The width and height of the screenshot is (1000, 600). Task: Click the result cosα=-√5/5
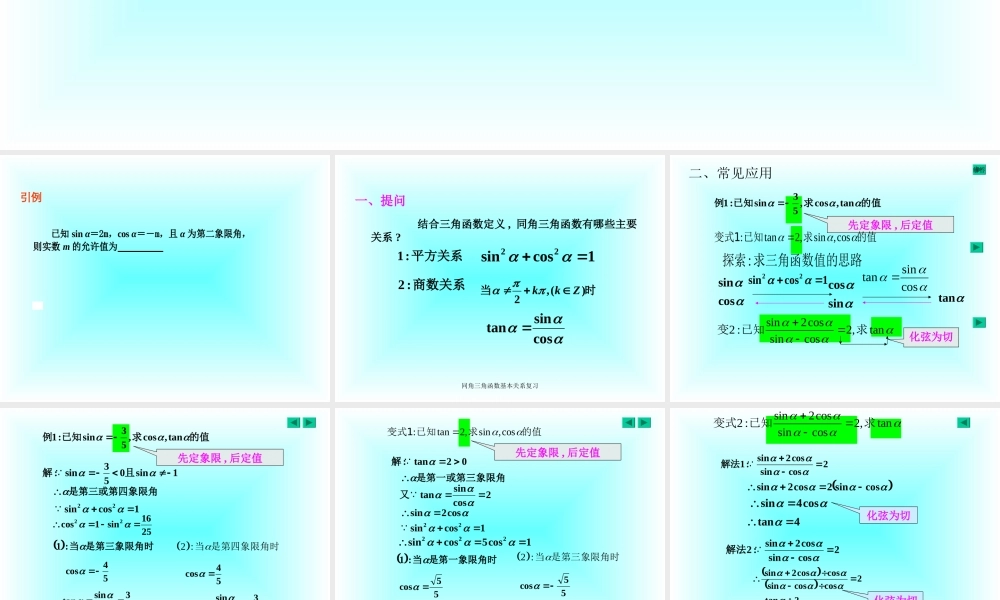click(545, 585)
